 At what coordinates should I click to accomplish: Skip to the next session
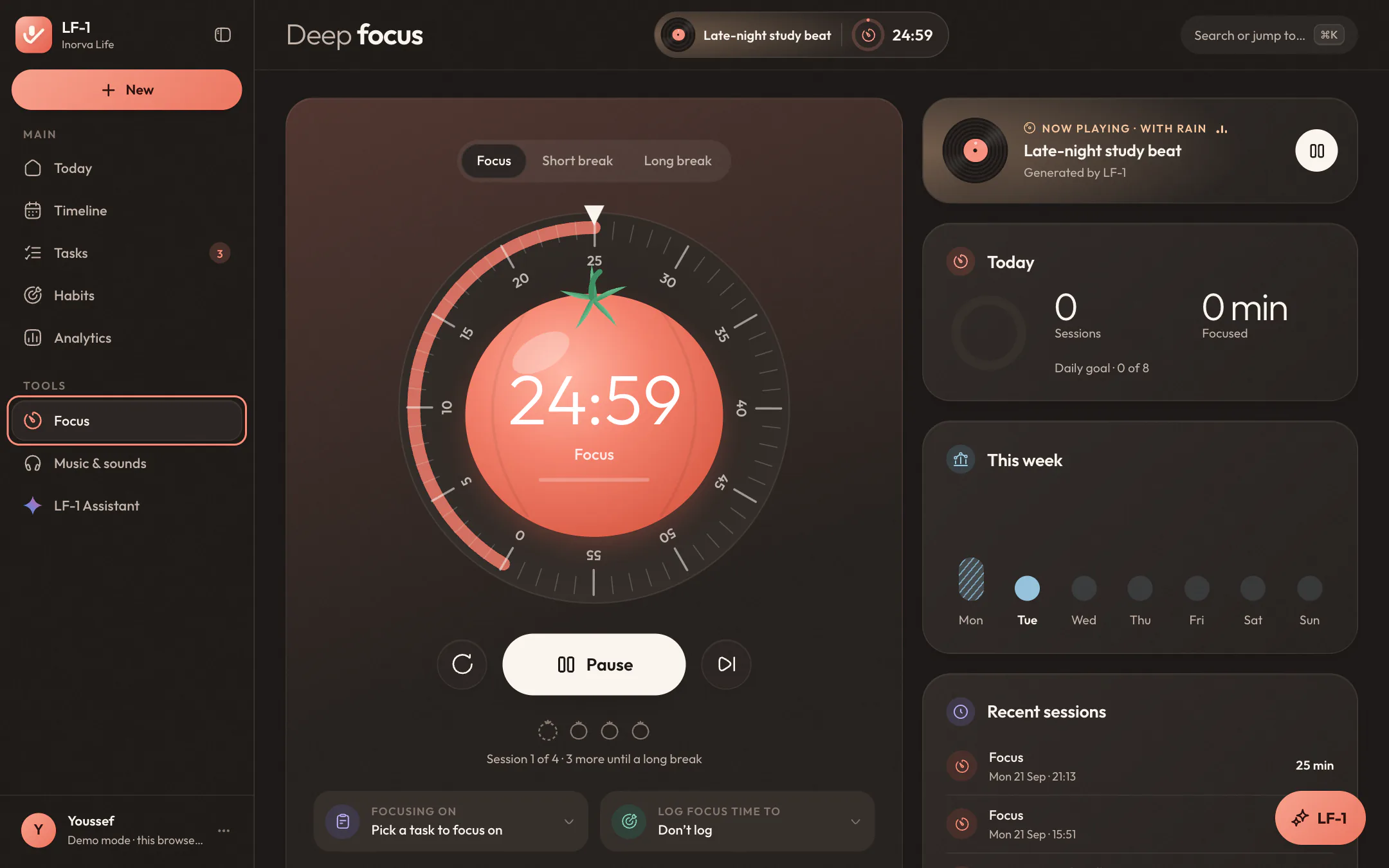[727, 664]
